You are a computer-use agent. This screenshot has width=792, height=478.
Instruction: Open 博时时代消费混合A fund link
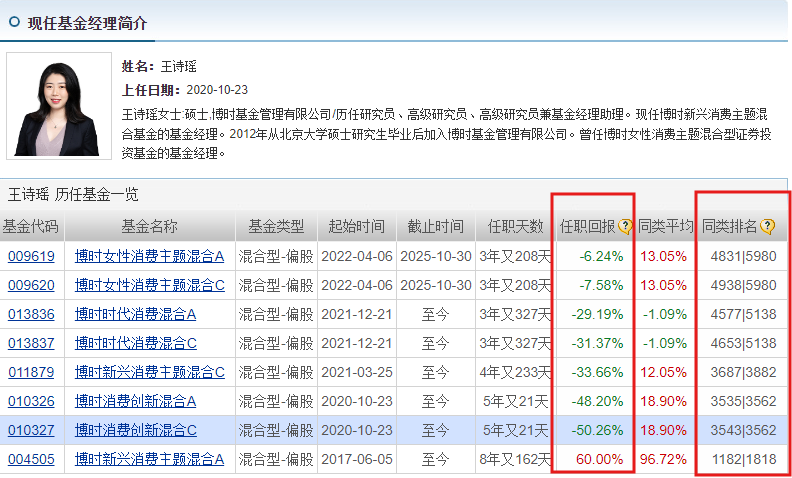coord(135,314)
